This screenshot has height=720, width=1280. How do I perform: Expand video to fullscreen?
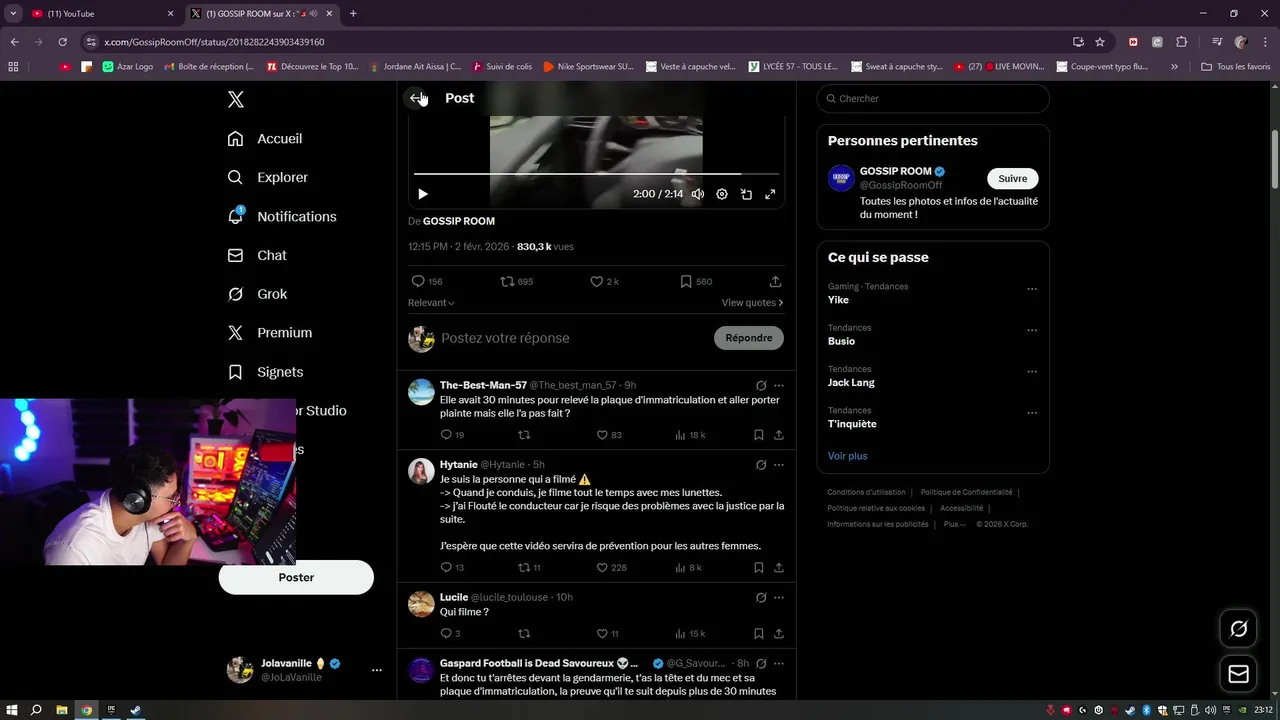click(770, 194)
